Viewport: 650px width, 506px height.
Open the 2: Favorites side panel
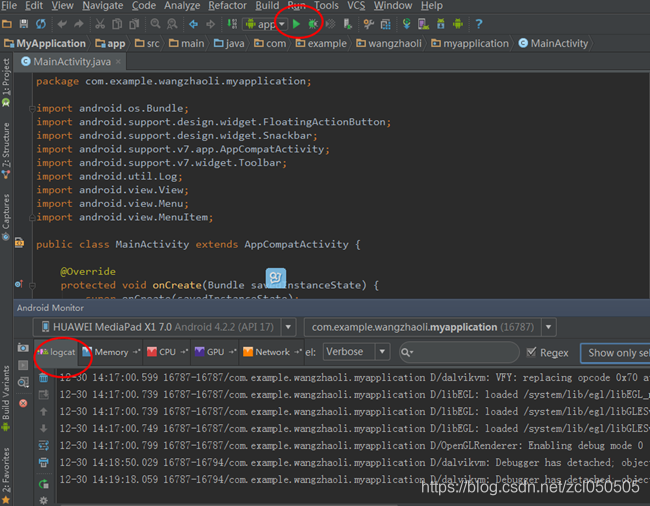[x=6, y=475]
